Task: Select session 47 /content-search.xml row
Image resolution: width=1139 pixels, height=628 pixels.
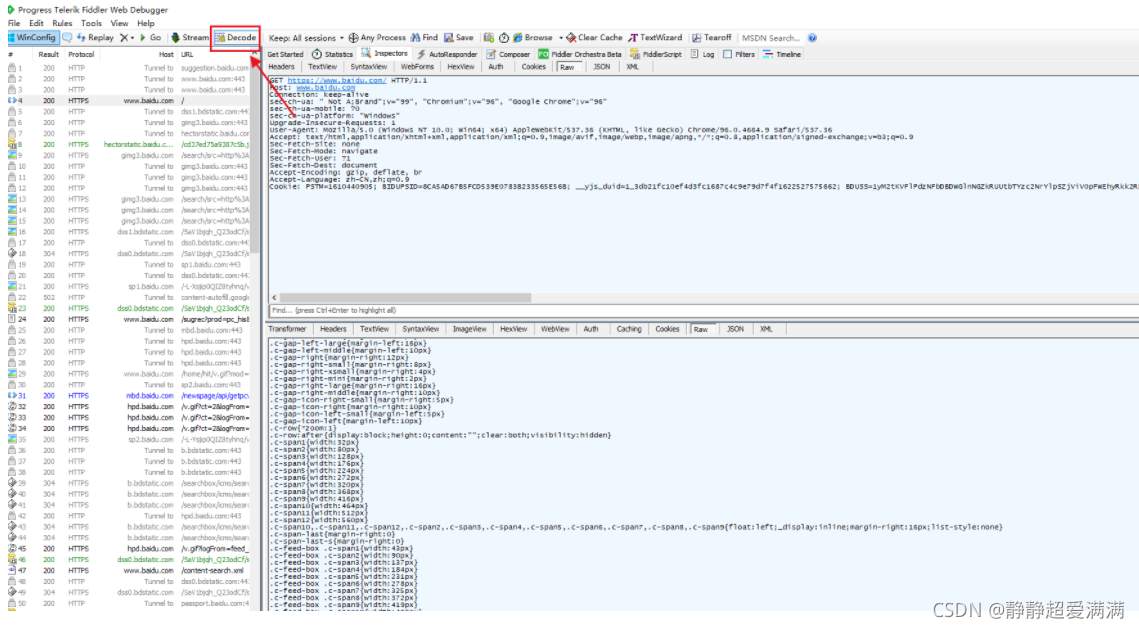Action: point(129,571)
